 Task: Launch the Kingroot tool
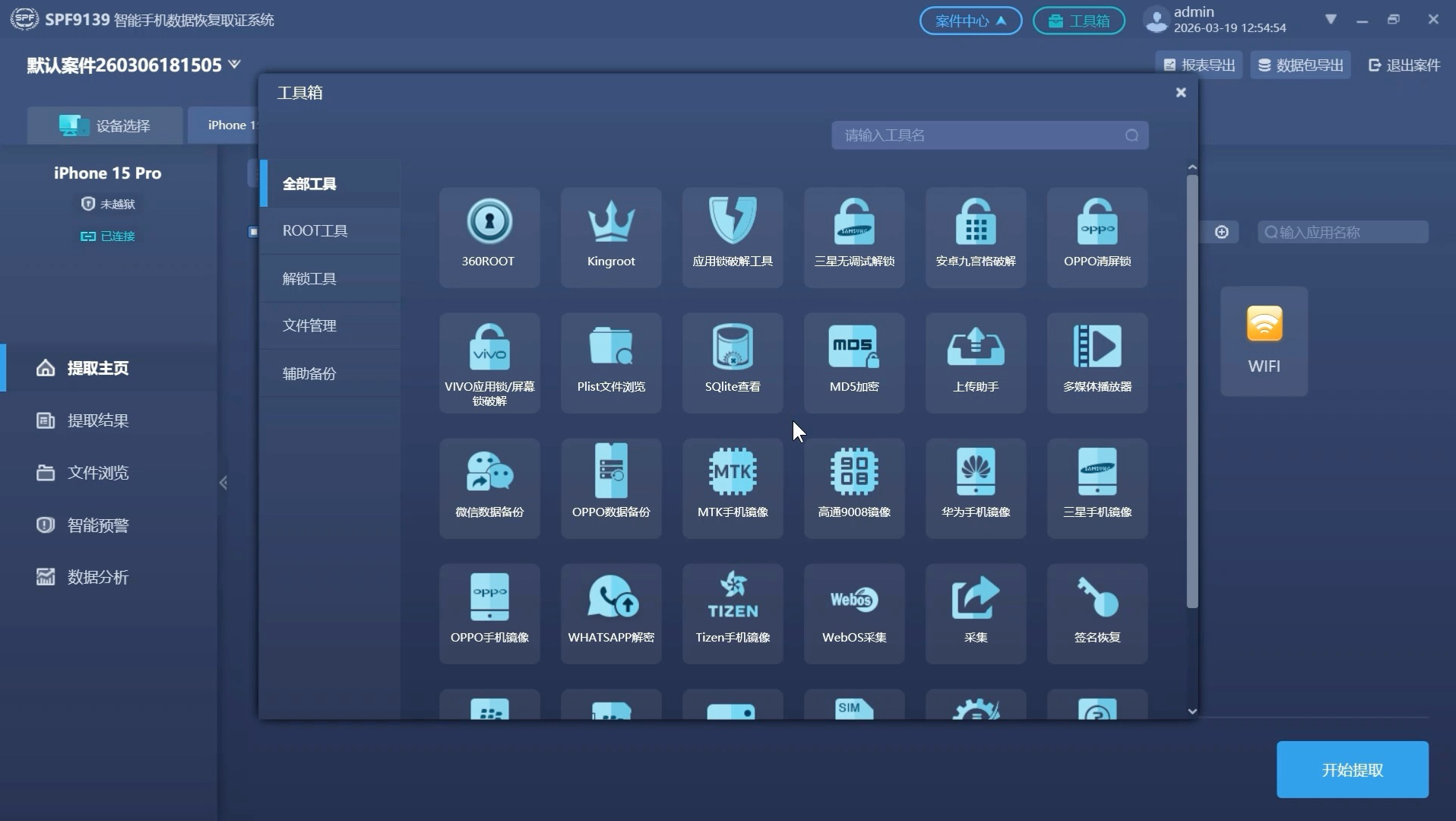tap(611, 237)
